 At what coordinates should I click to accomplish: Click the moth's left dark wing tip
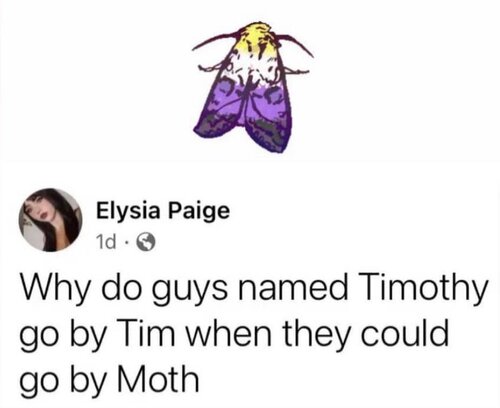point(216,126)
